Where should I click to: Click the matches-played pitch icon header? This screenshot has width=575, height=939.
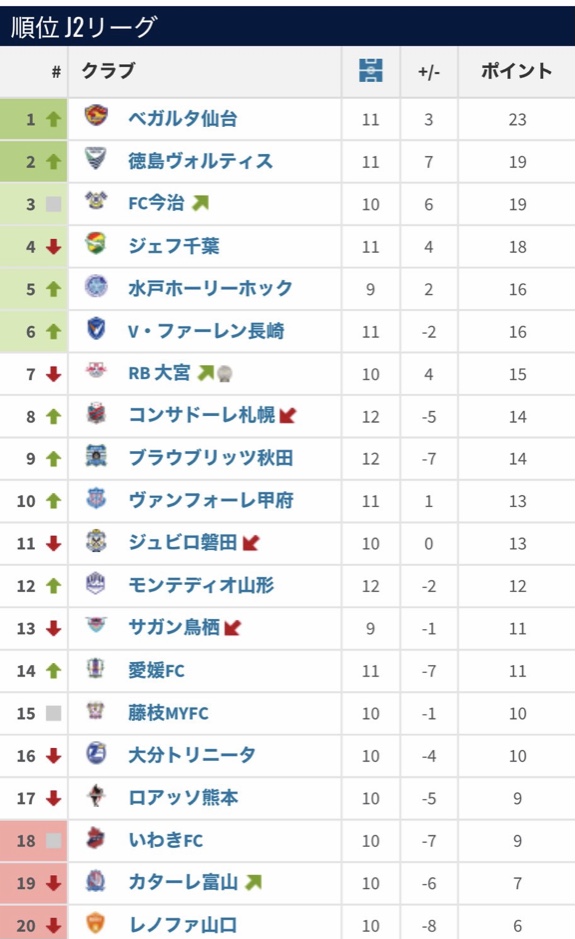point(371,71)
